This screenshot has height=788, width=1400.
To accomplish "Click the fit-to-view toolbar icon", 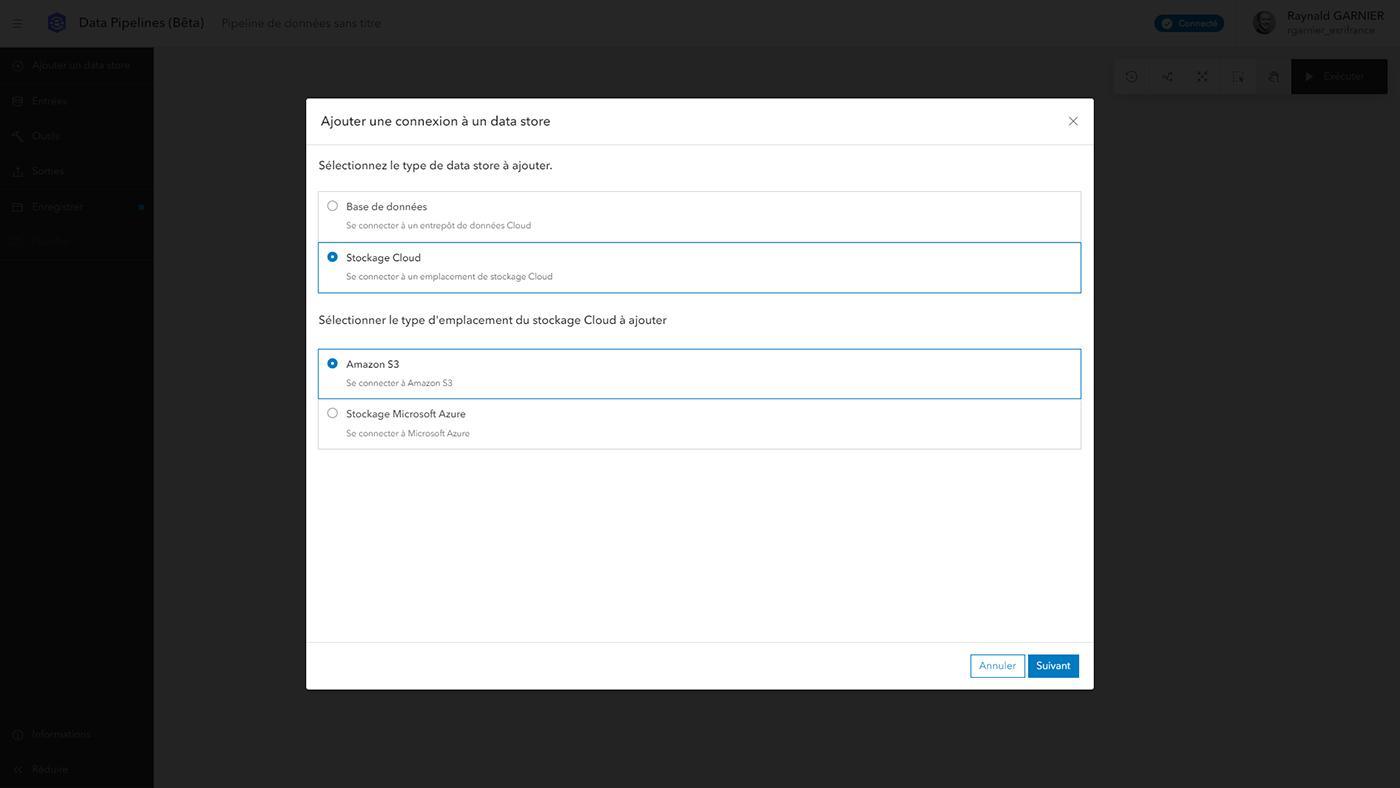I will click(1202, 77).
